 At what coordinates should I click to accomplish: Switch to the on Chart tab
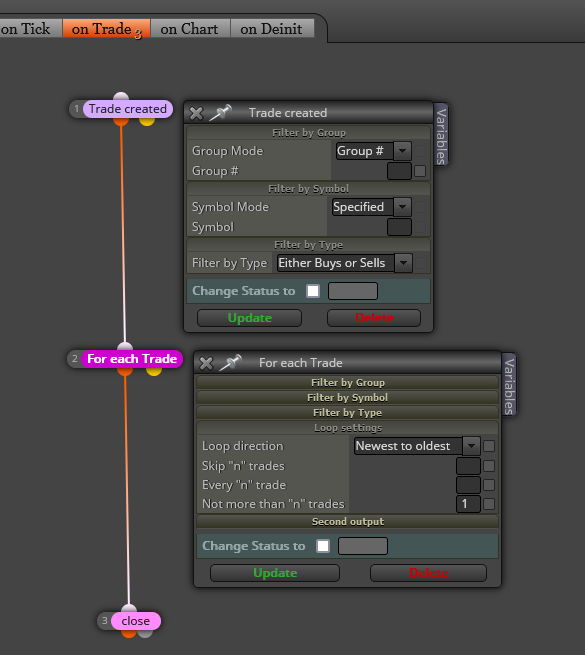[x=190, y=29]
